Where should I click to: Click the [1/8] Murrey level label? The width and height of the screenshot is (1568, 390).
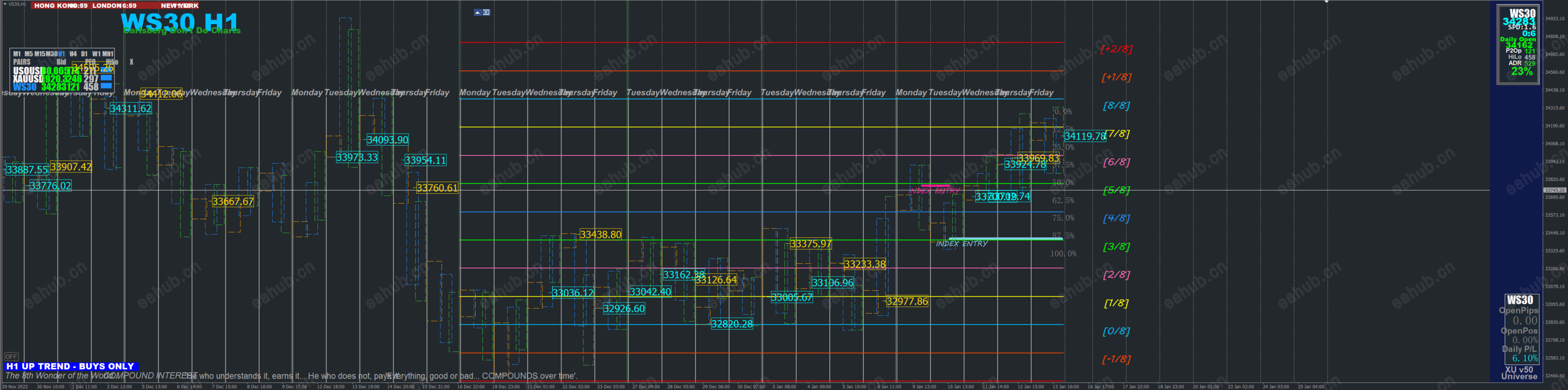[1116, 303]
